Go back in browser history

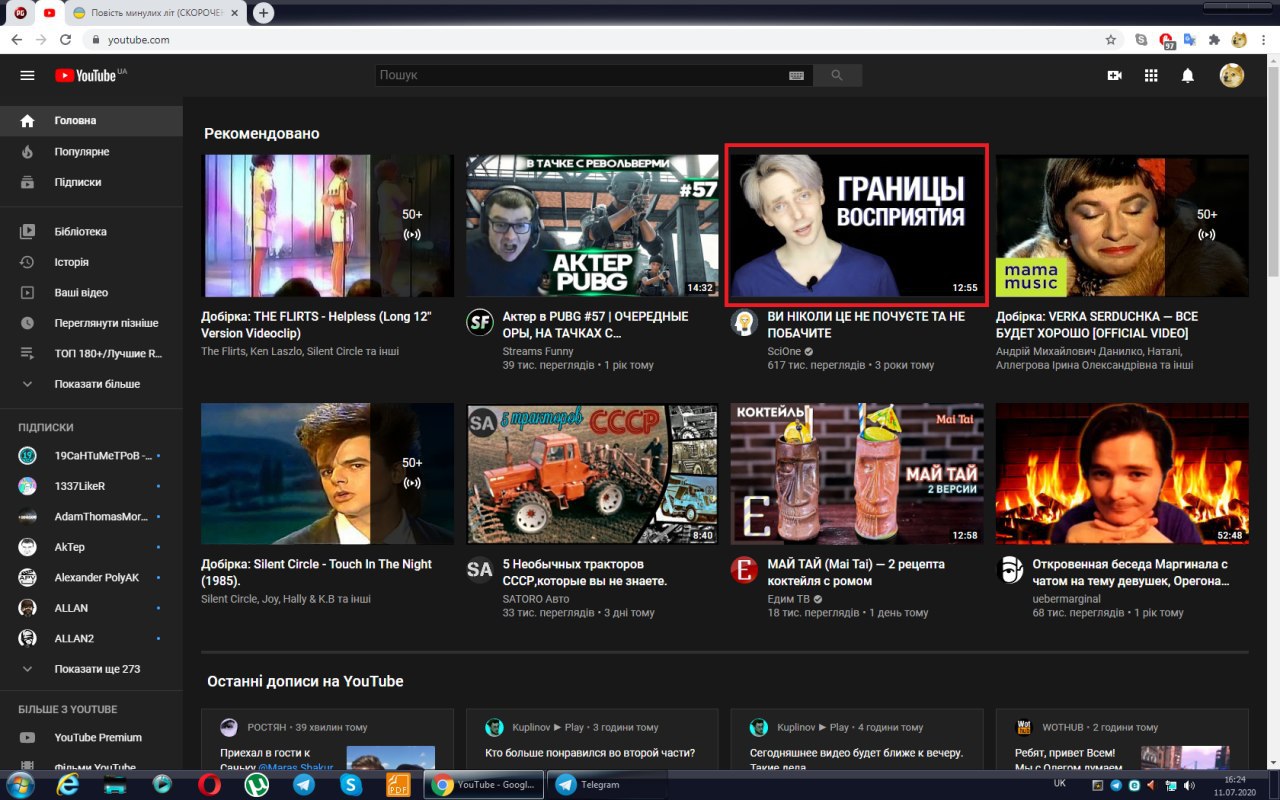[x=17, y=40]
